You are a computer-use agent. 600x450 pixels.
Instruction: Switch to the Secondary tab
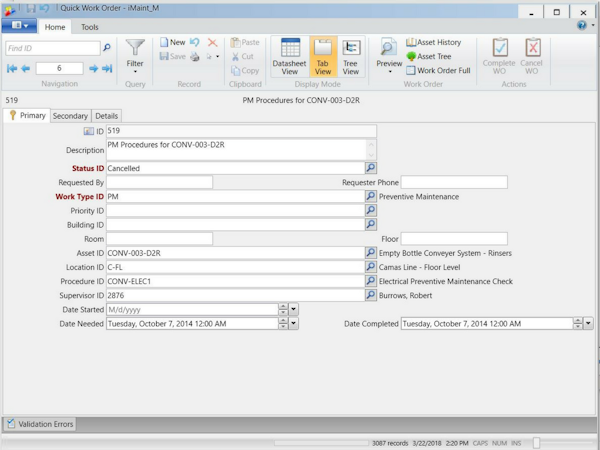pos(70,116)
